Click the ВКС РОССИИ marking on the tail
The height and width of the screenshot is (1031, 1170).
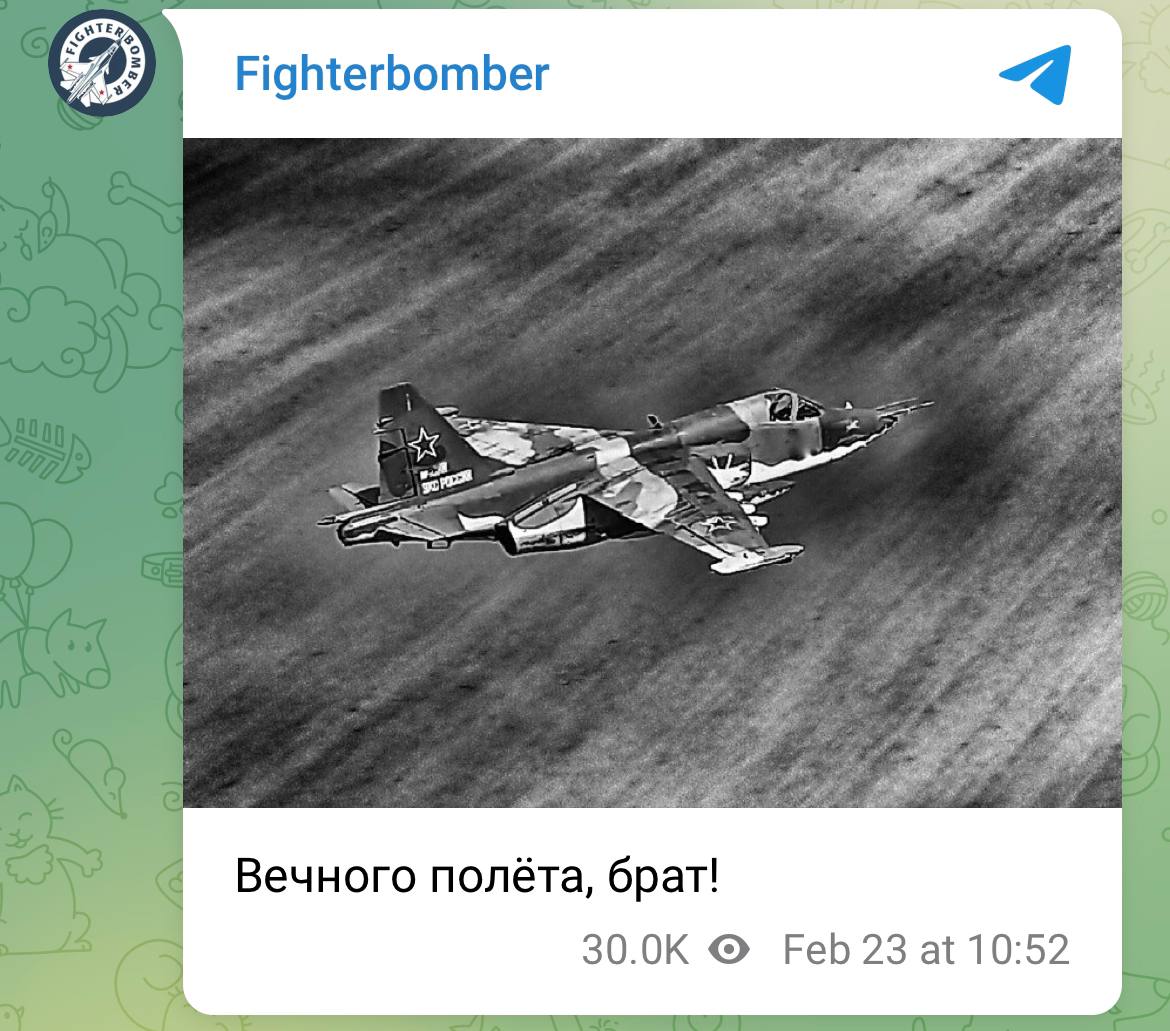point(447,481)
